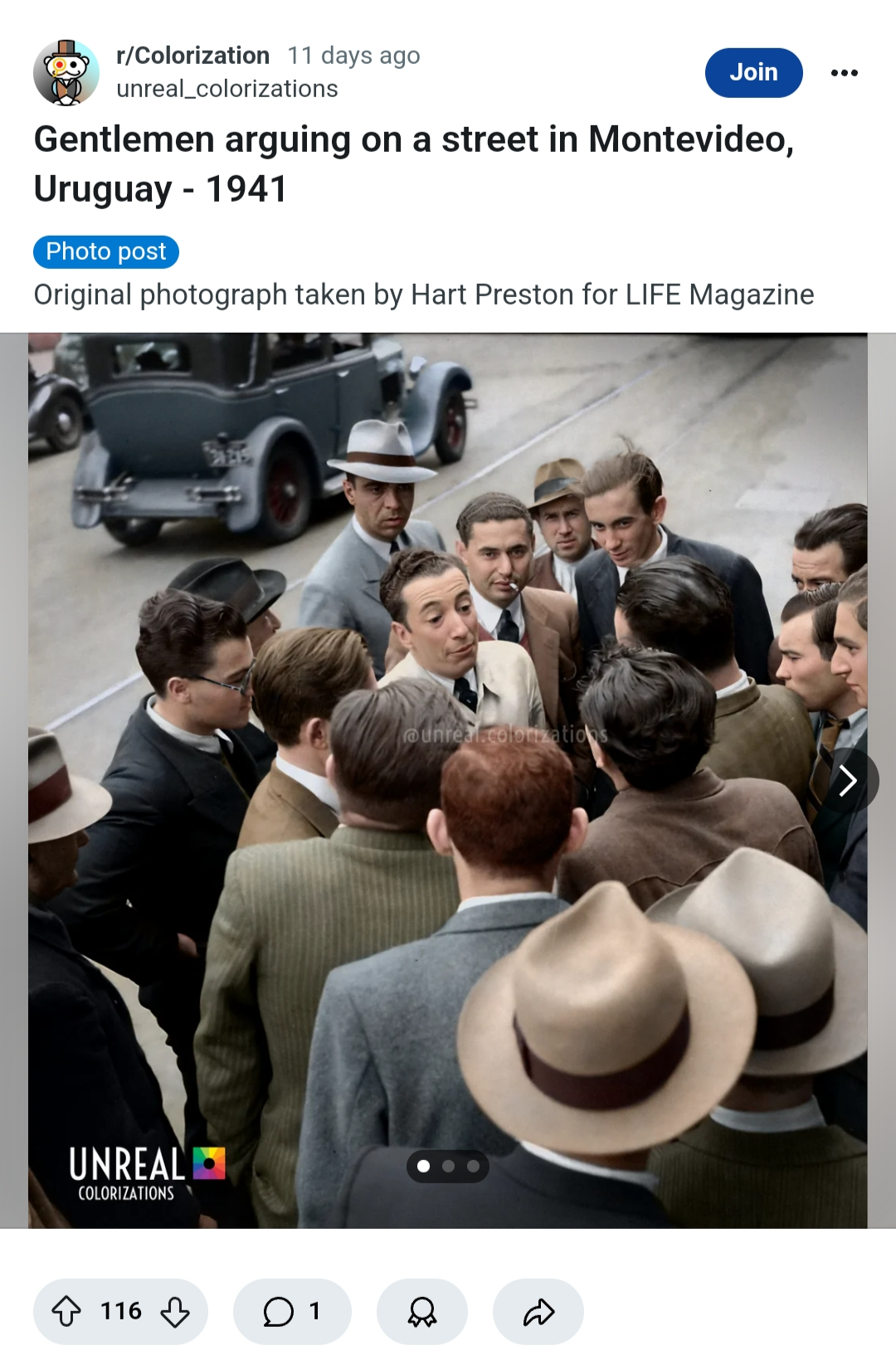The width and height of the screenshot is (896, 1360).
Task: Give an award with the ribbon icon
Action: 422,1312
